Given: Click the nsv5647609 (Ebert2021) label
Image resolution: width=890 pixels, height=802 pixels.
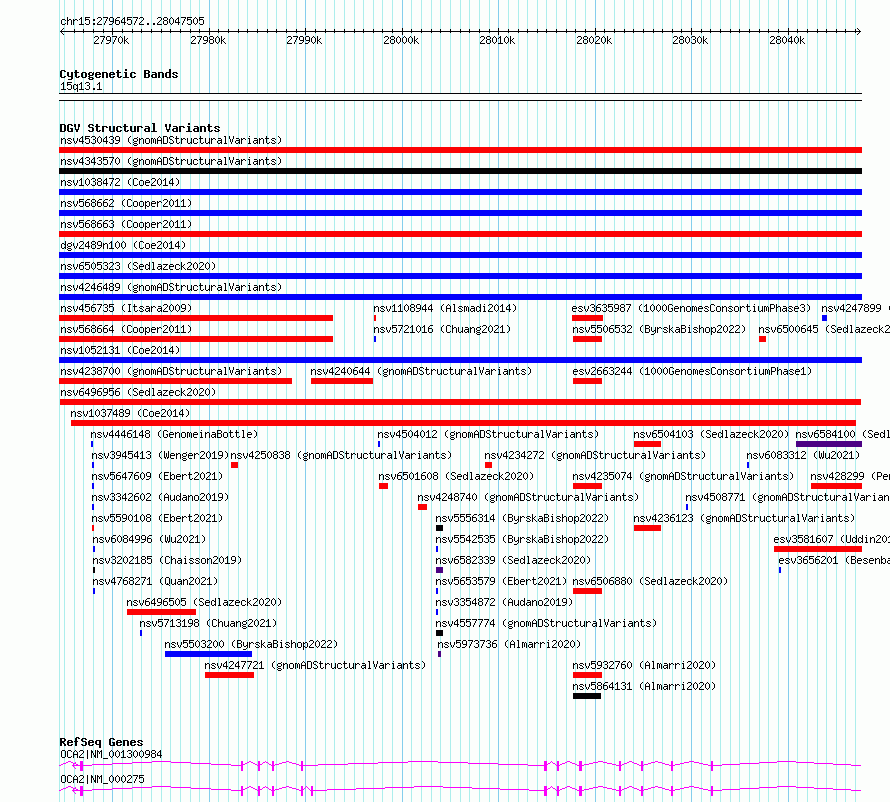Looking at the screenshot, I should coord(157,476).
